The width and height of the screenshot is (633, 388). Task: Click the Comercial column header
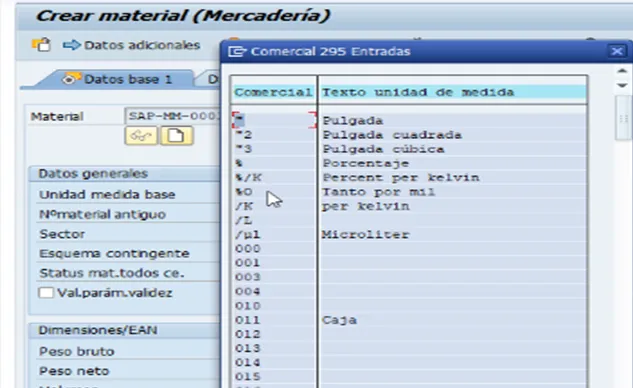click(x=273, y=92)
